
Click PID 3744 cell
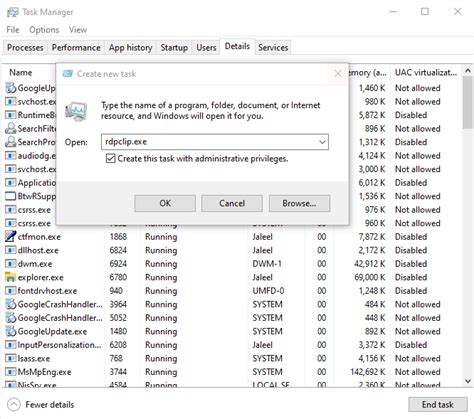tap(118, 372)
